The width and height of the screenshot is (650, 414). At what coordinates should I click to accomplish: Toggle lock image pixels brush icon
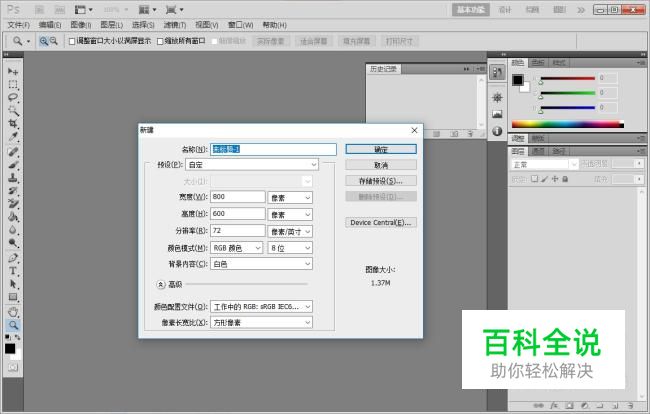click(545, 179)
